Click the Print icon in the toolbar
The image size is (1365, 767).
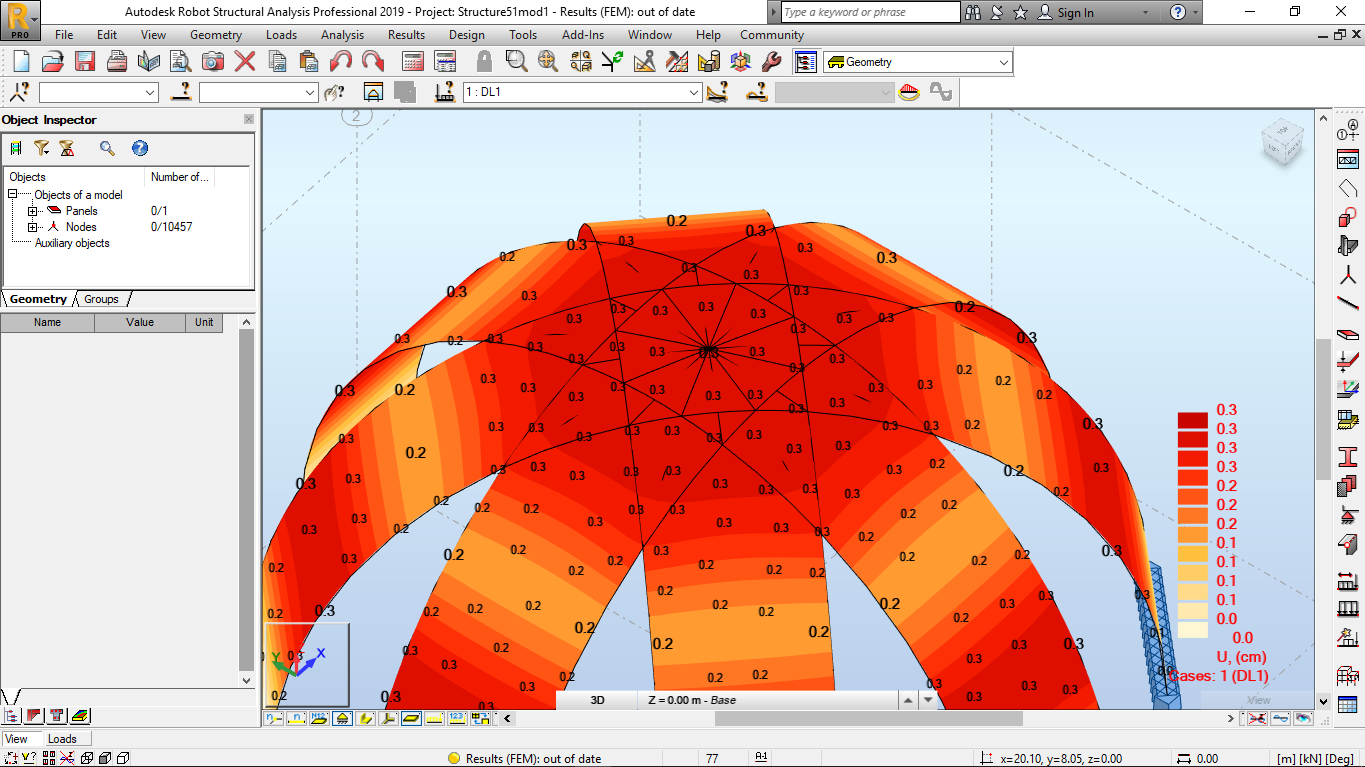116,61
